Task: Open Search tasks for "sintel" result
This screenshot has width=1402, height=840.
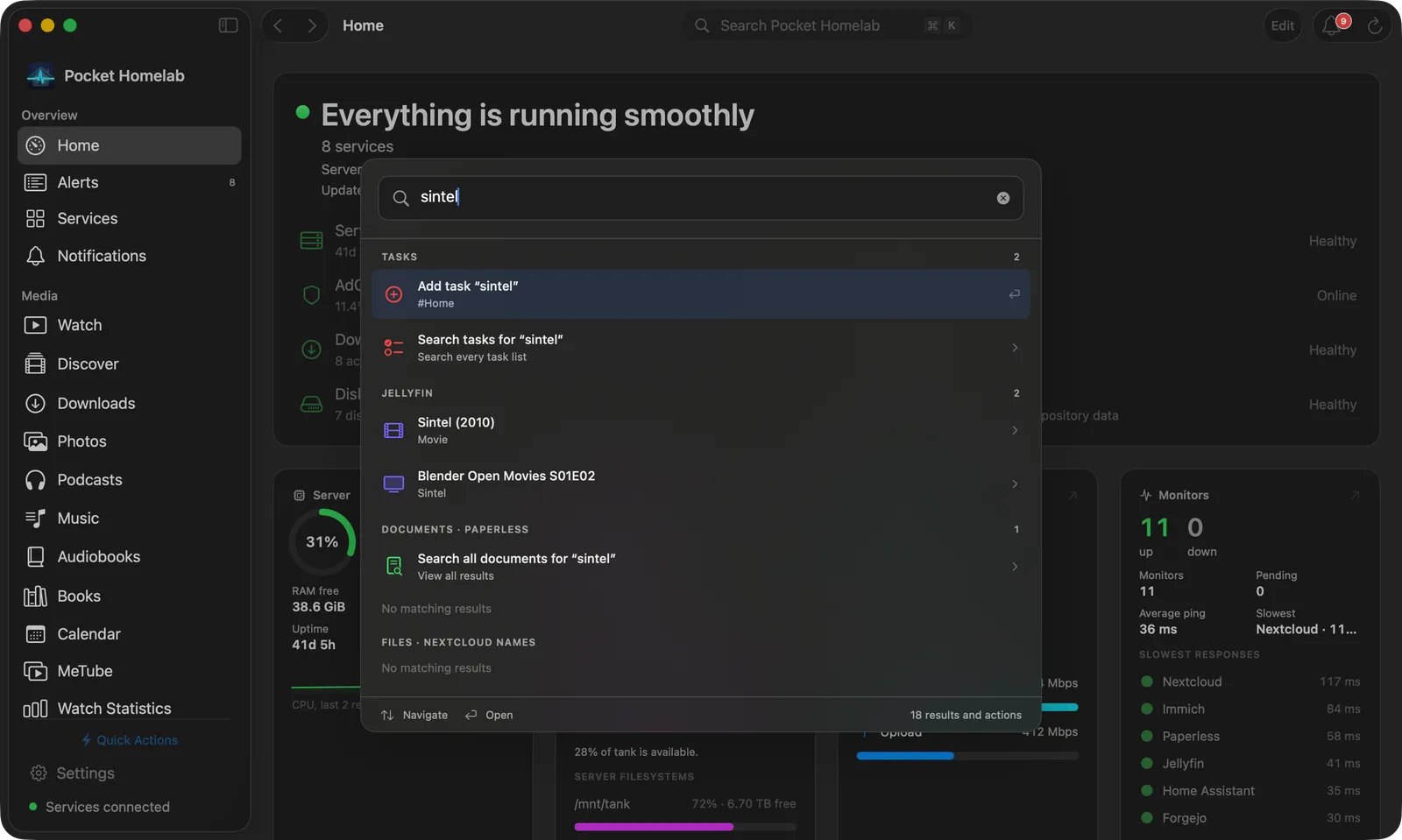Action: (701, 348)
